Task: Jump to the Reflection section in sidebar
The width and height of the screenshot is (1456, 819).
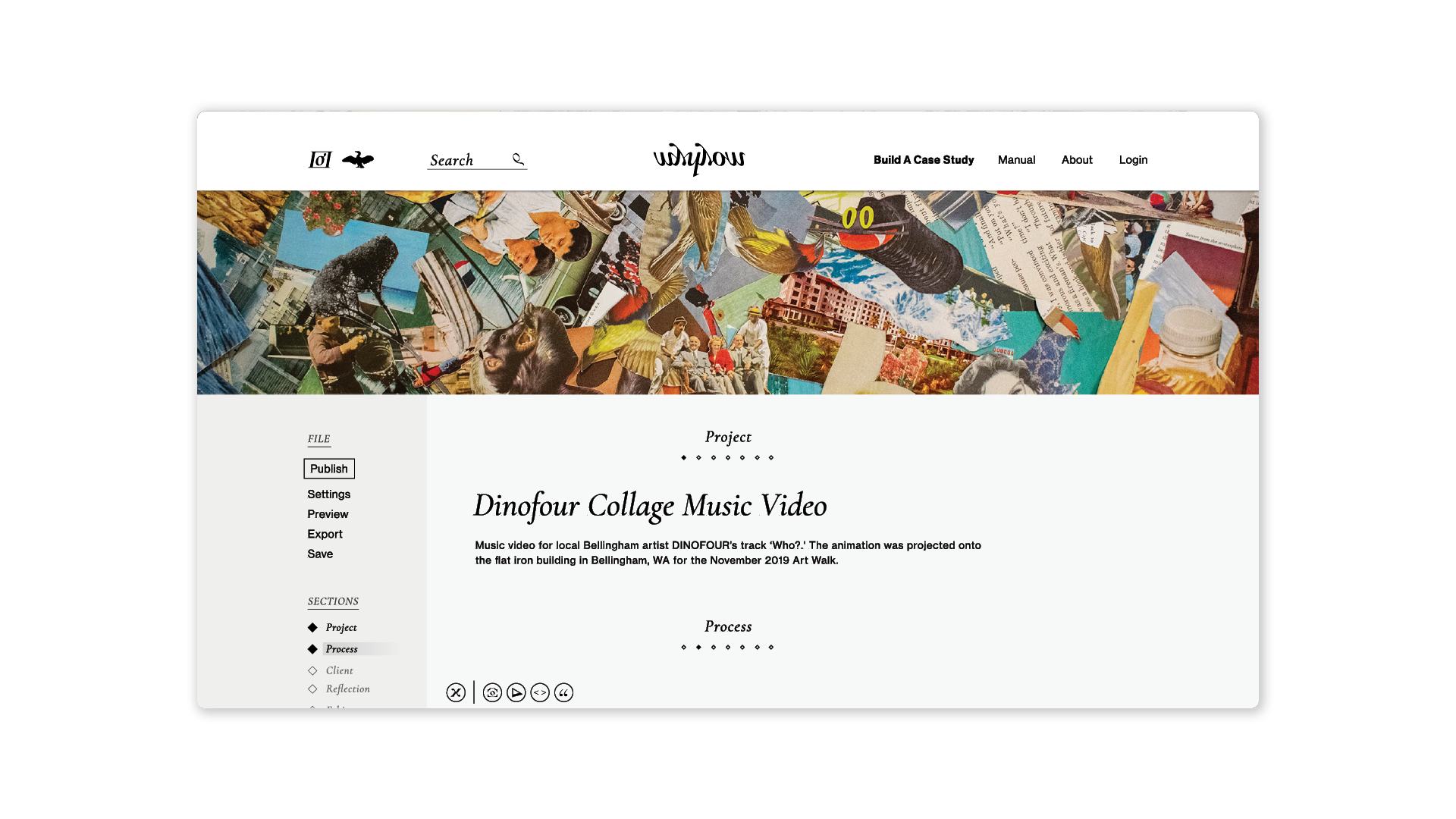Action: pyautogui.click(x=348, y=689)
